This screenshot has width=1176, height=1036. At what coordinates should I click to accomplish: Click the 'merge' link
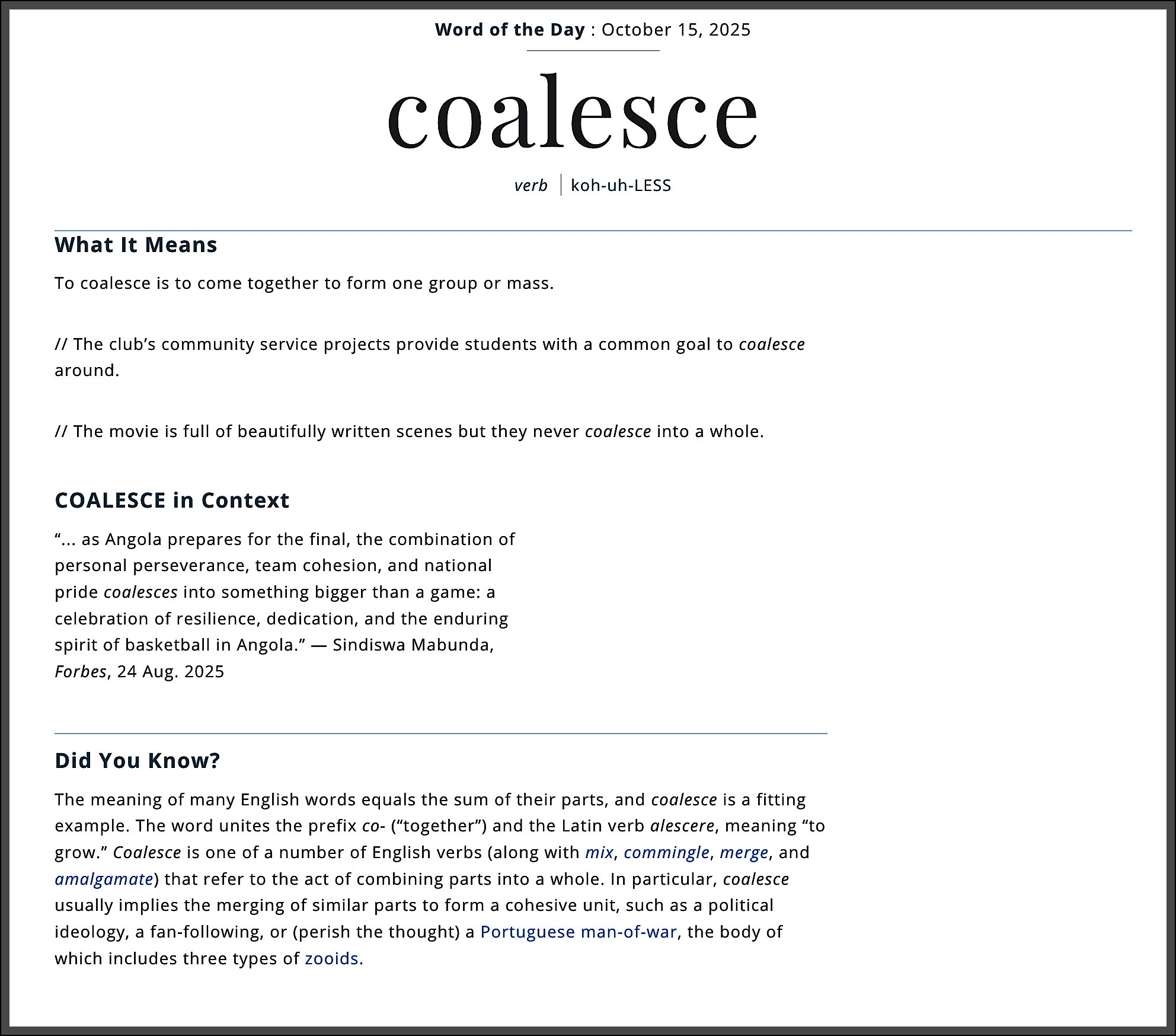[x=744, y=852]
